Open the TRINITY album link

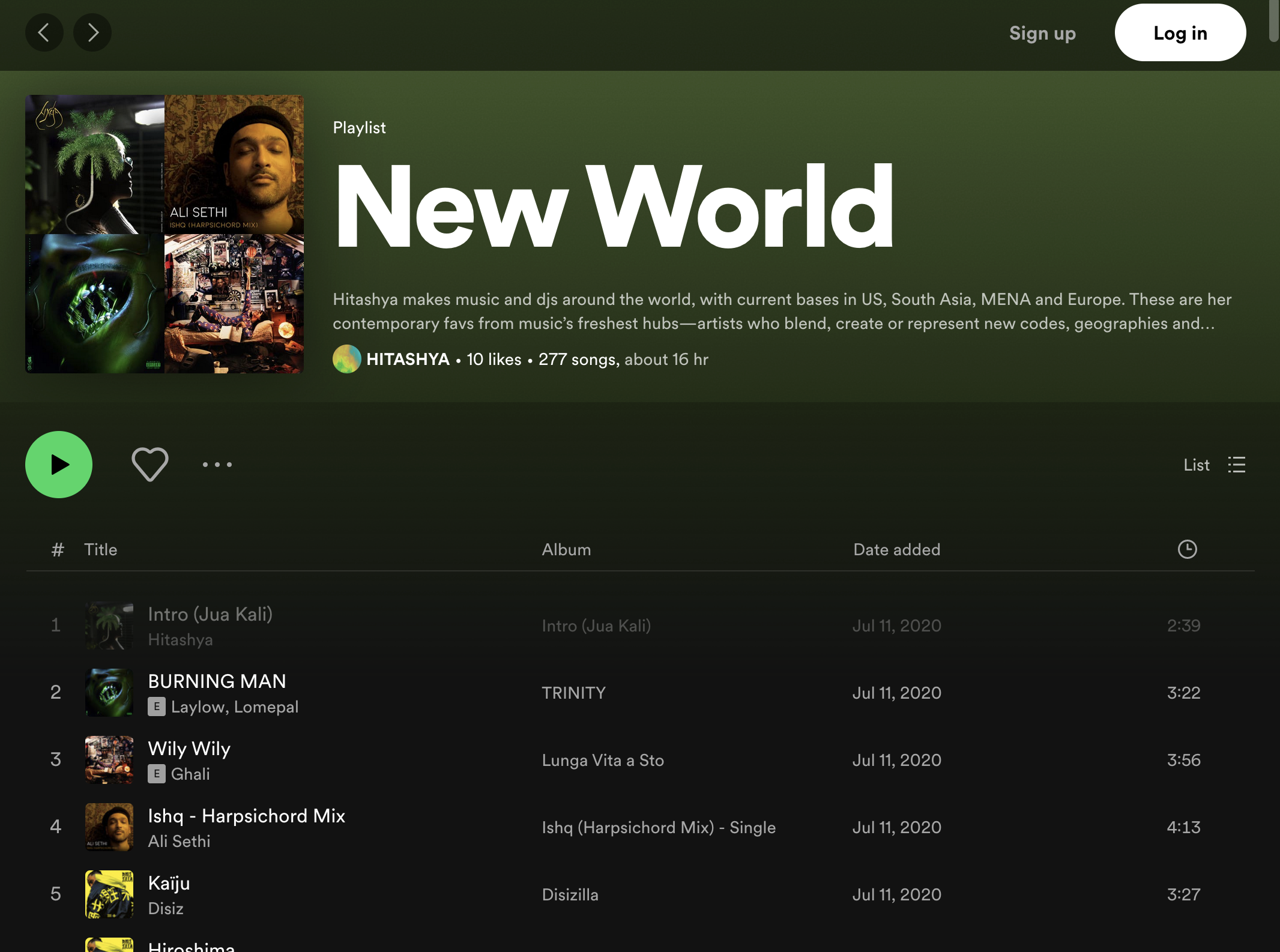573,693
